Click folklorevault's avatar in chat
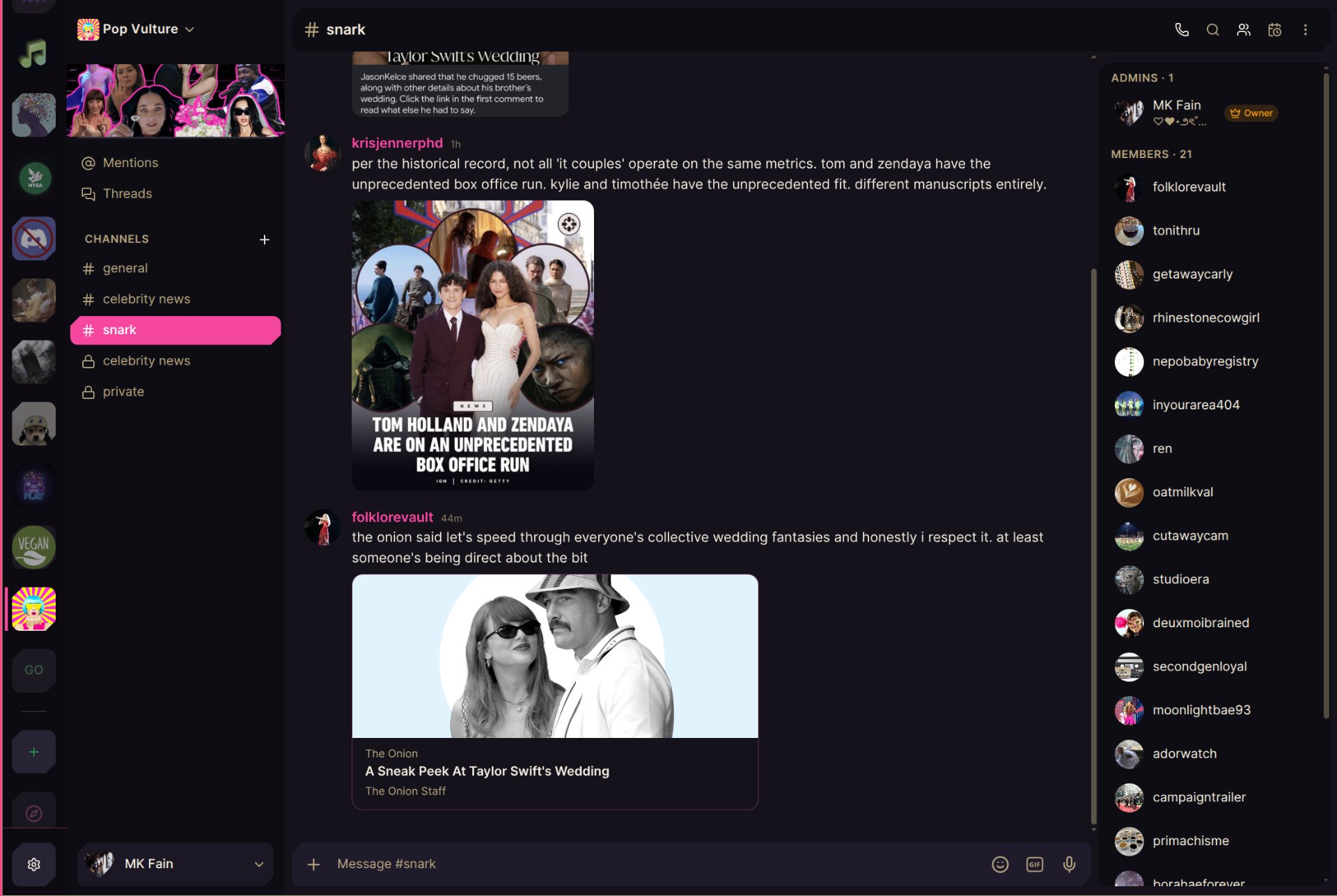Screen dimensions: 1337x896 point(322,528)
